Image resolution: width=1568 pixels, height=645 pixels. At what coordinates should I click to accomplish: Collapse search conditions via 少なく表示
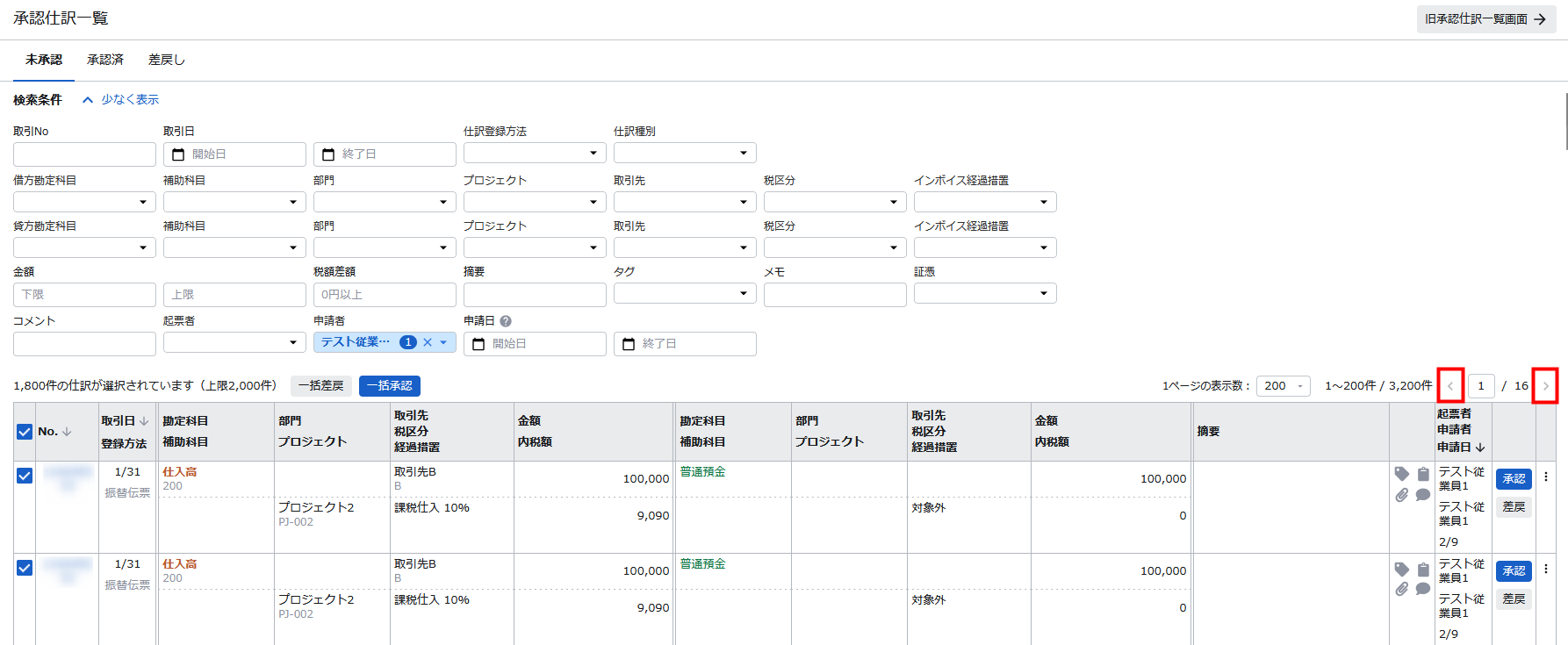pyautogui.click(x=121, y=100)
